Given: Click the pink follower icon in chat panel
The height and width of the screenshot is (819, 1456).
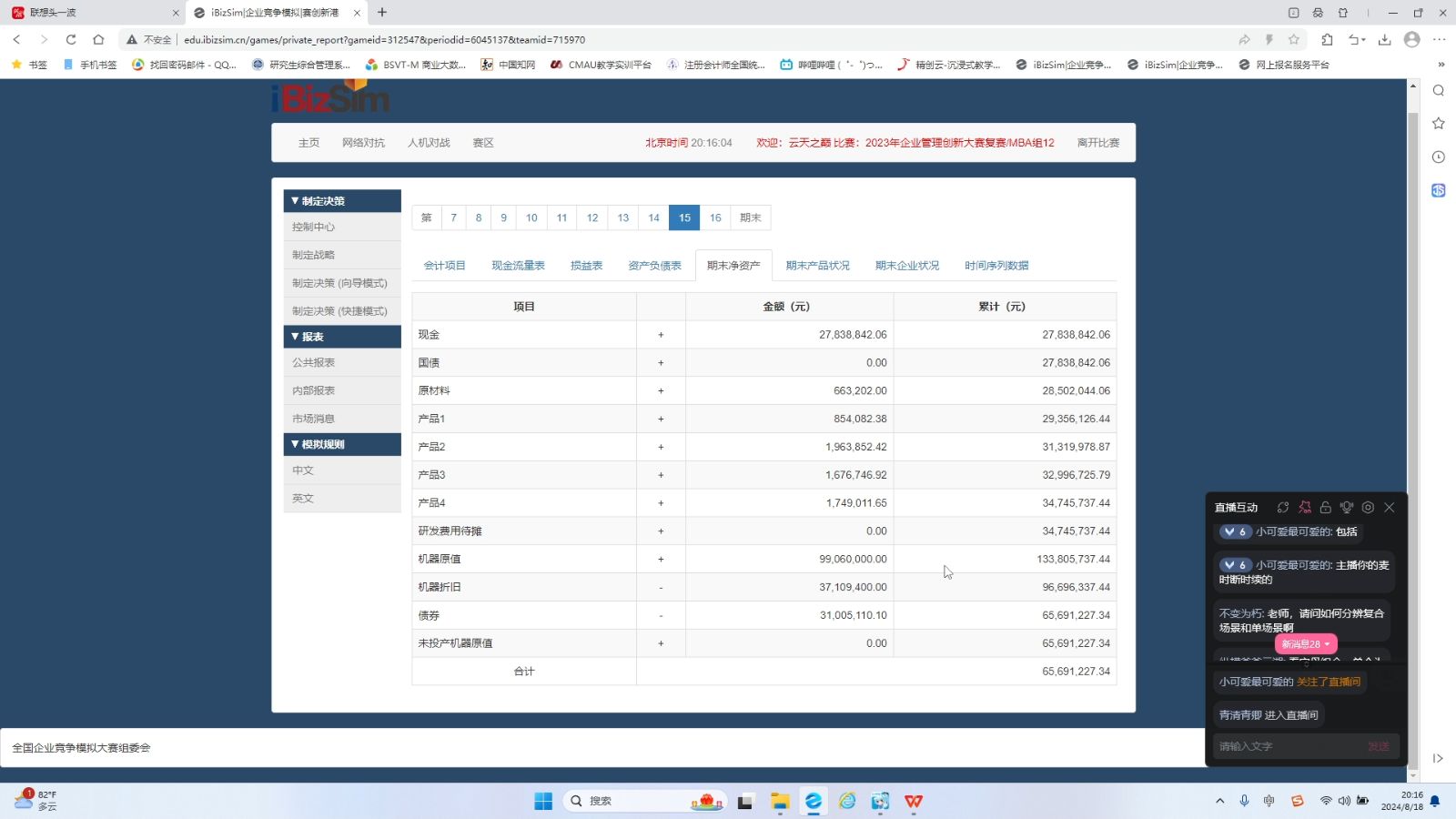Looking at the screenshot, I should point(1305,507).
